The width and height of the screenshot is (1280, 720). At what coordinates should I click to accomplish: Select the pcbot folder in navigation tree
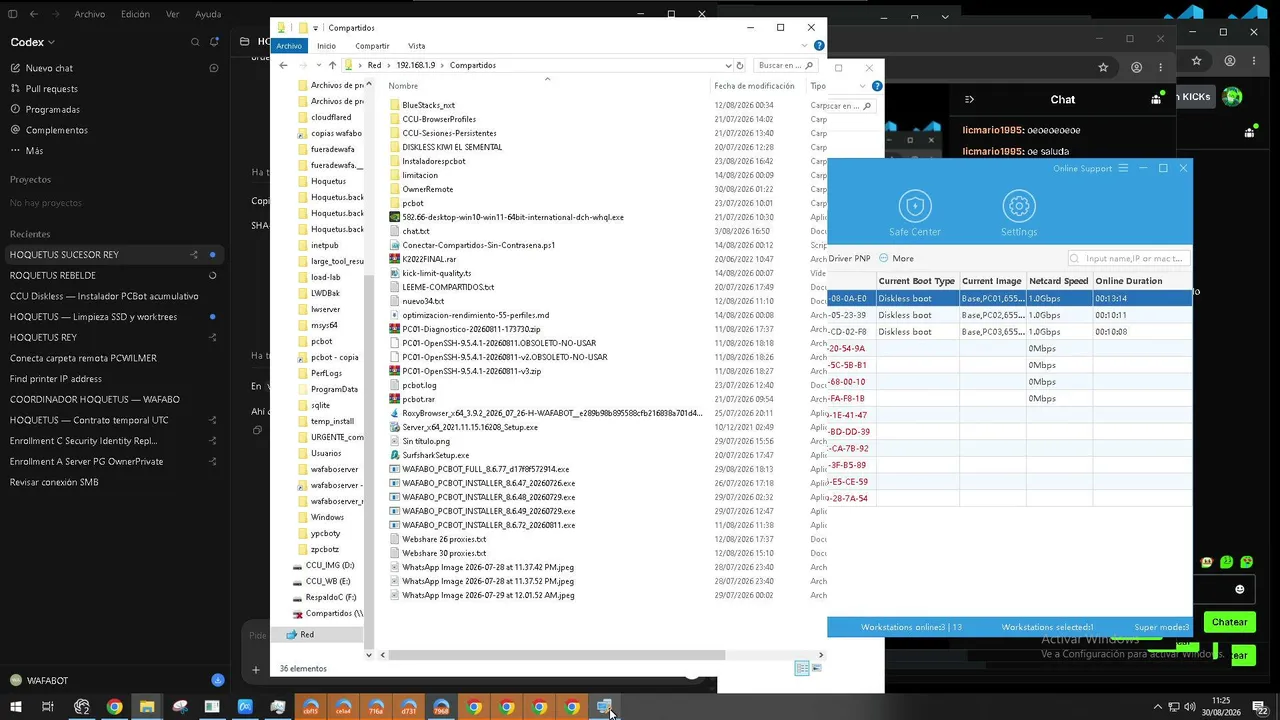click(321, 341)
